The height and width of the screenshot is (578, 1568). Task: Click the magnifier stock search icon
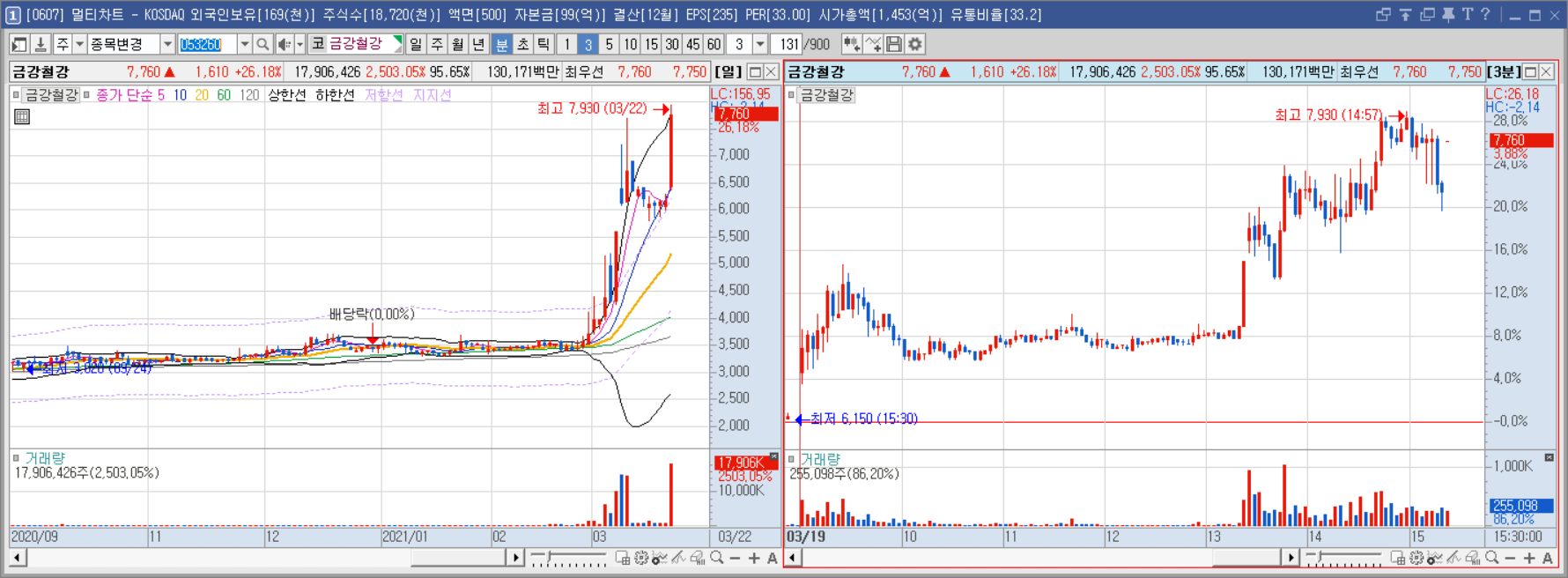point(263,44)
